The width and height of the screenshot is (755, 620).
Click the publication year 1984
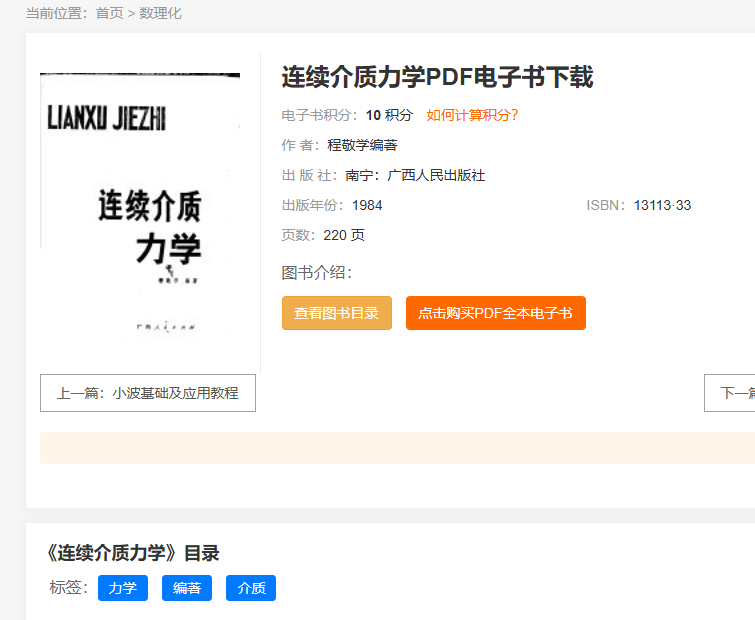[367, 205]
